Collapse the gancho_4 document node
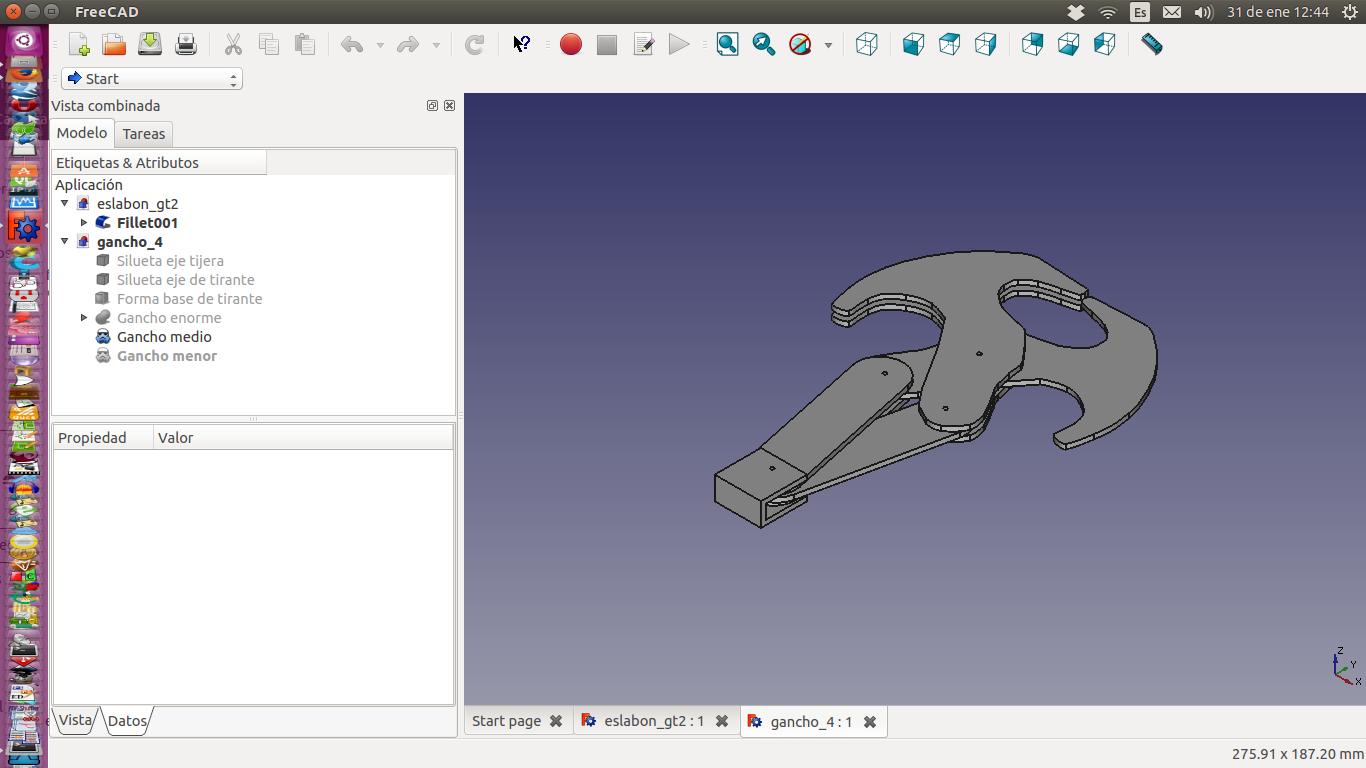Viewport: 1366px width, 768px height. 65,242
